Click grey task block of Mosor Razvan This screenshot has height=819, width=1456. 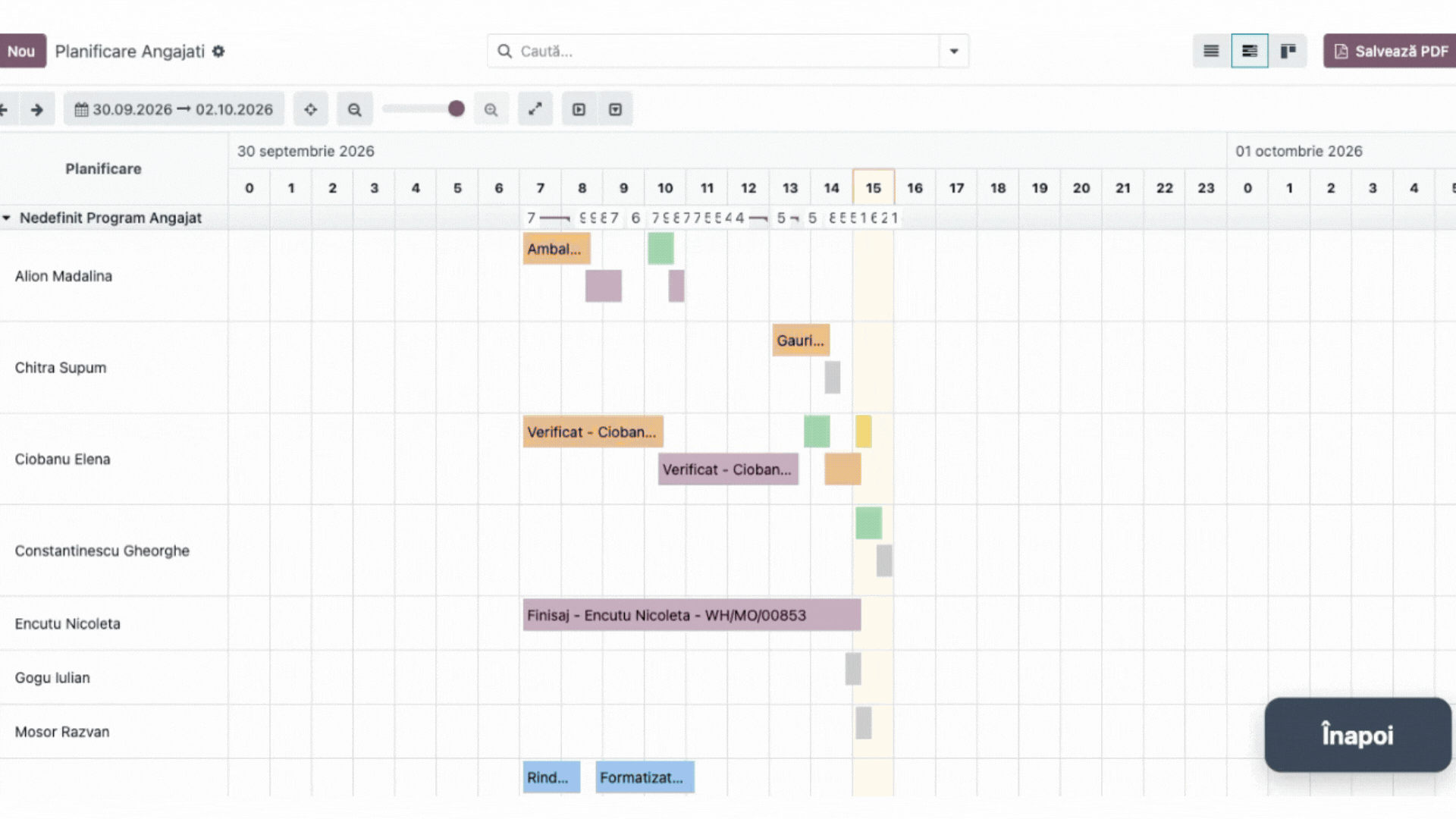coord(863,723)
